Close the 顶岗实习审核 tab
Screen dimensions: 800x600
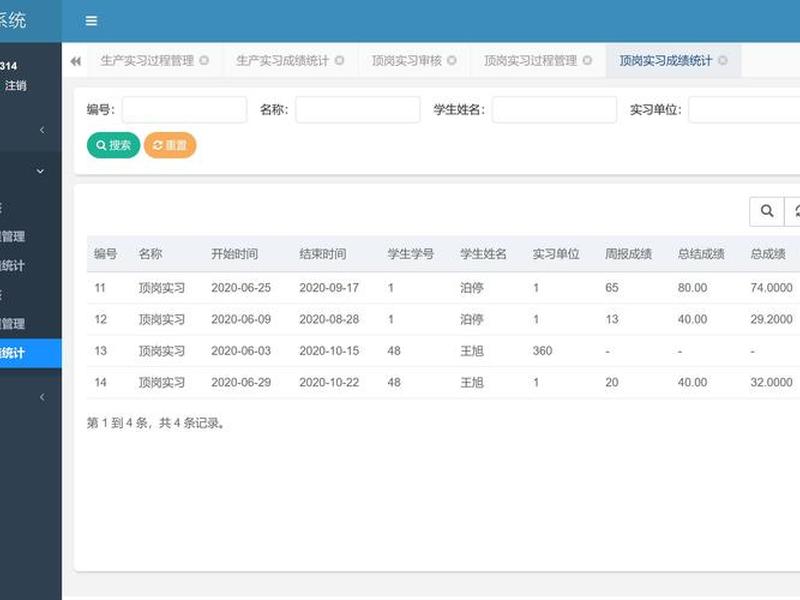[x=452, y=60]
